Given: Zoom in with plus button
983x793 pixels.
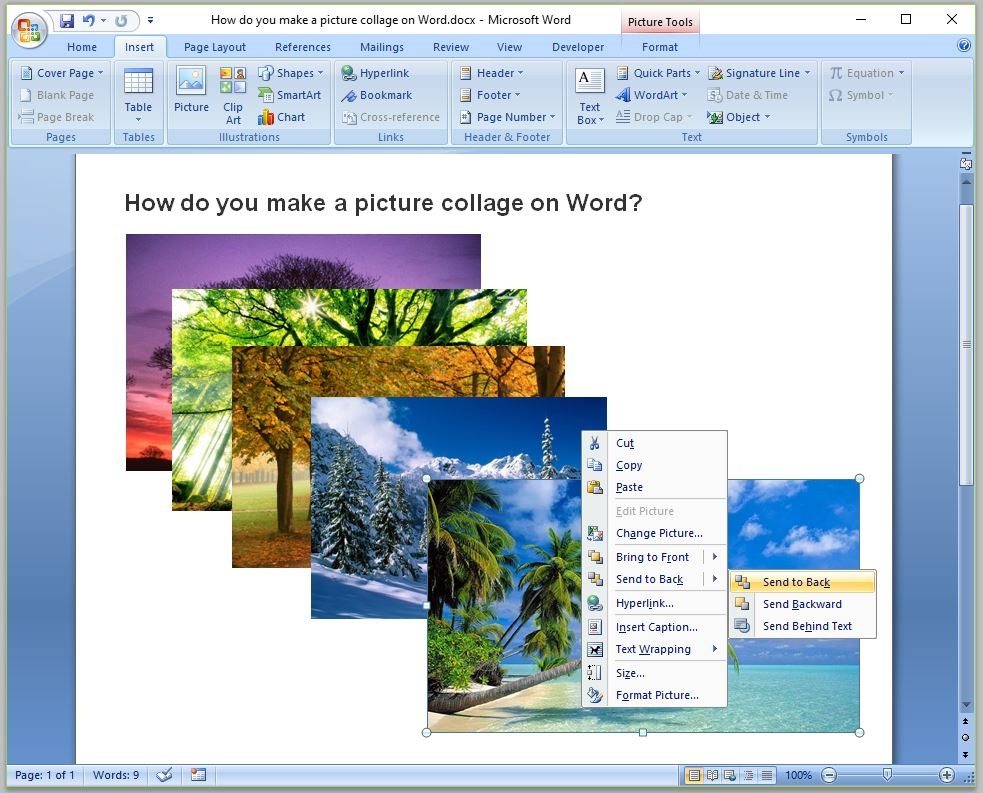Looking at the screenshot, I should (947, 775).
